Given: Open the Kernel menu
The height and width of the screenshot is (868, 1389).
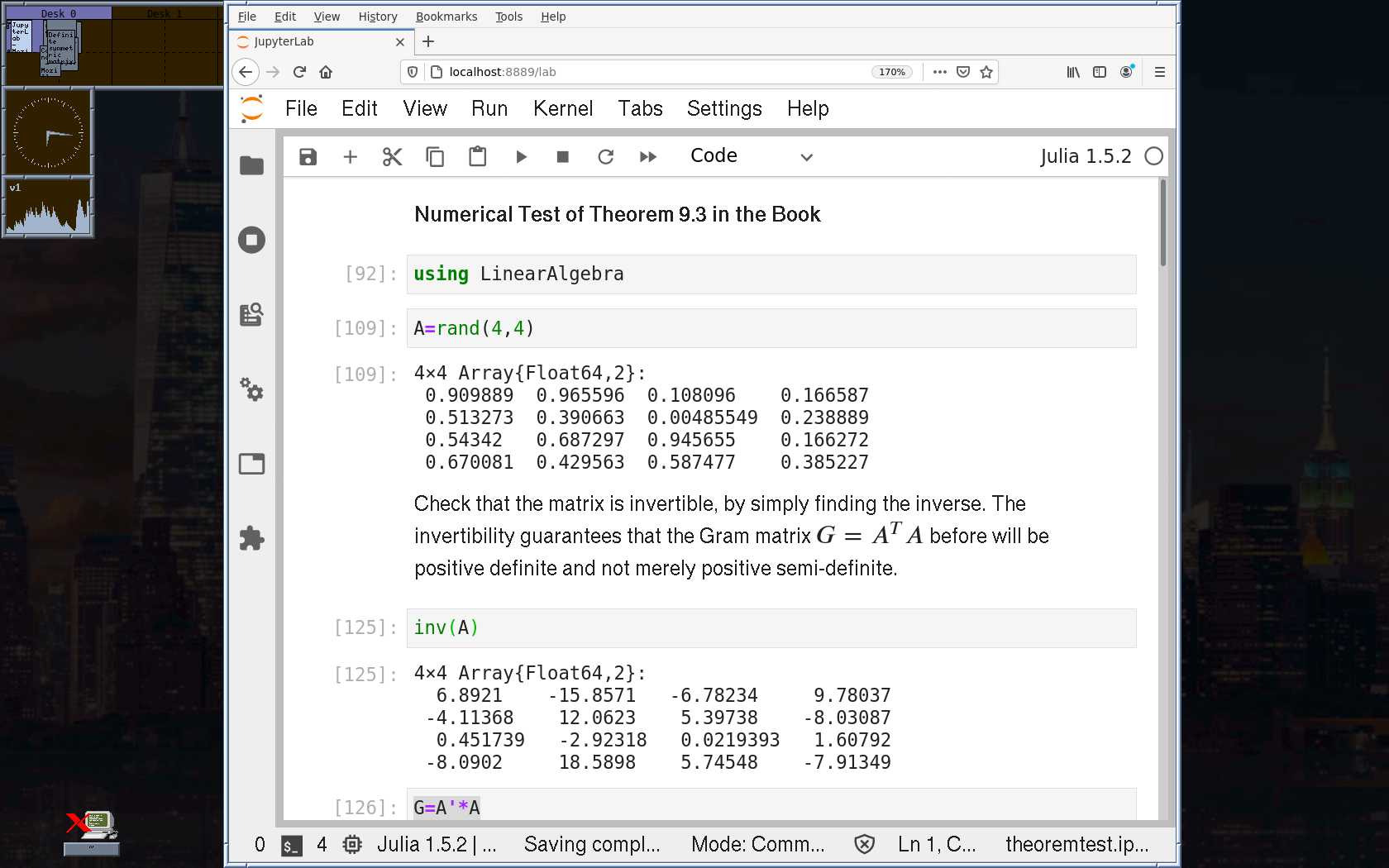Looking at the screenshot, I should (562, 108).
